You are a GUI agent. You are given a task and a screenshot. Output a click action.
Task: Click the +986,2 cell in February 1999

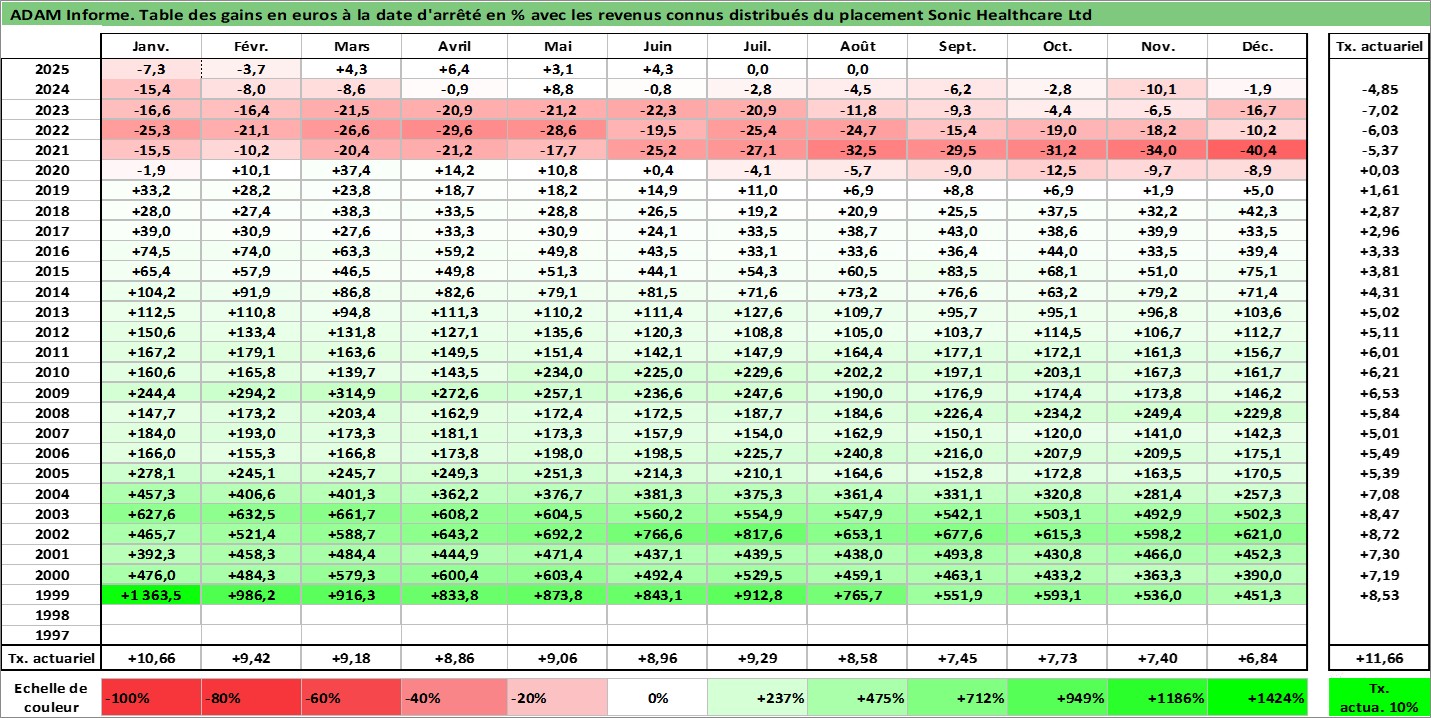coord(252,594)
